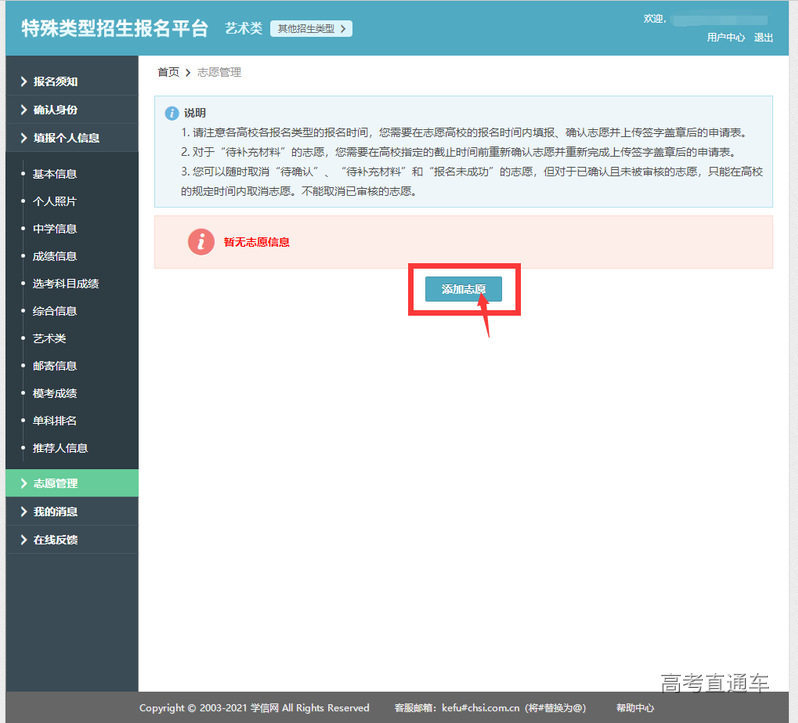Expand the 确认身份 sidebar section
The width and height of the screenshot is (798, 723).
55,110
